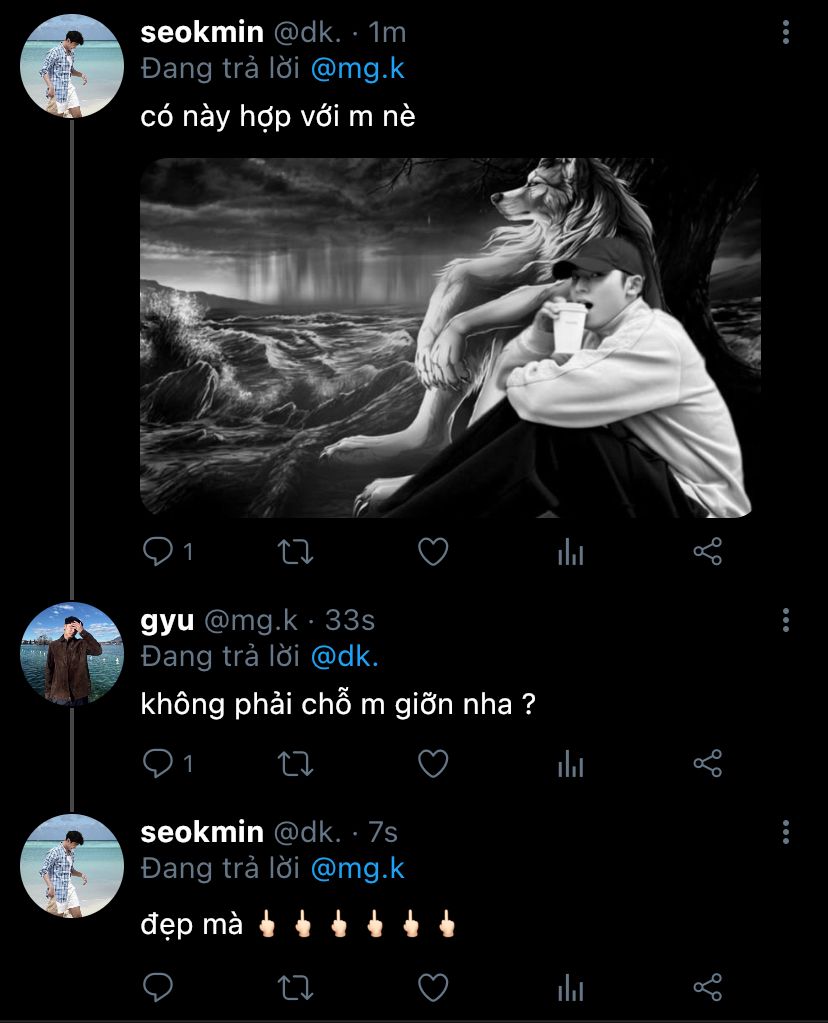828x1023 pixels.
Task: Like gyu's reply tweet
Action: 432,765
